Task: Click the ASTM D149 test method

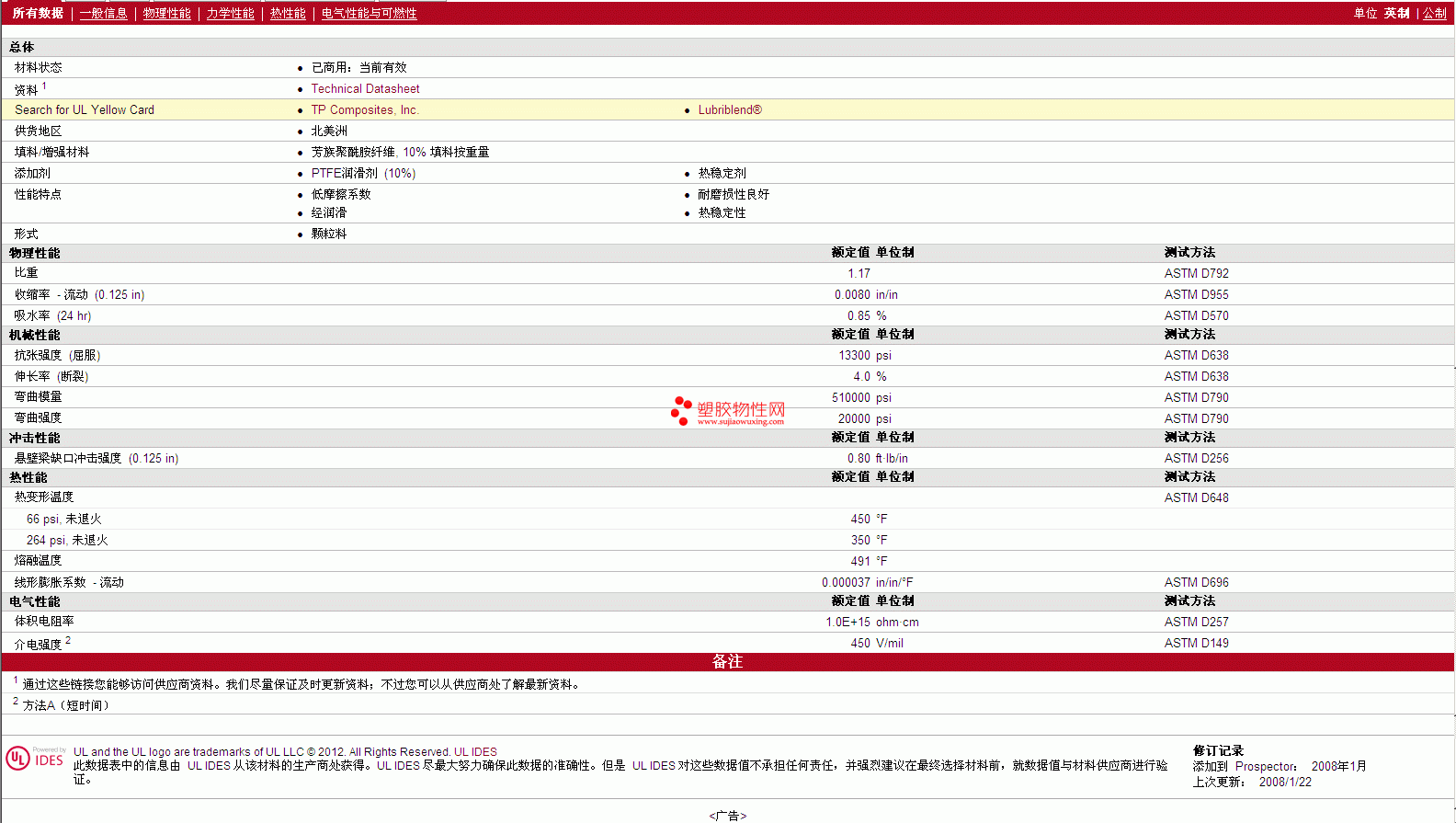Action: coord(1196,644)
